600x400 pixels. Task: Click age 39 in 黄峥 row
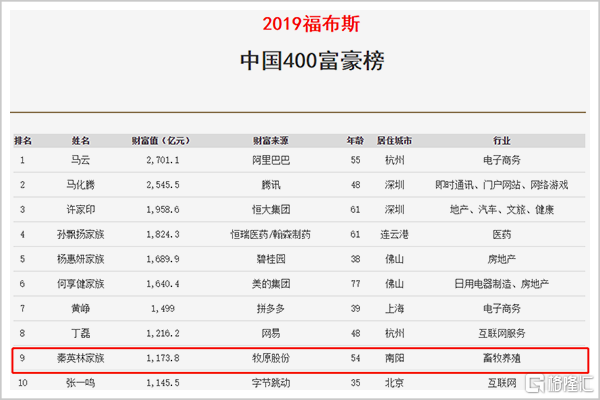pyautogui.click(x=355, y=309)
